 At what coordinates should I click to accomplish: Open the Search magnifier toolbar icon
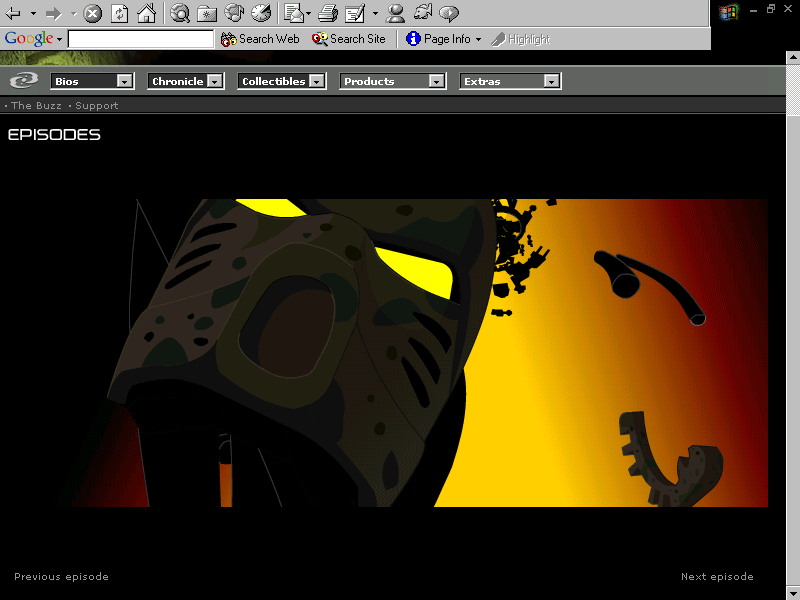180,13
